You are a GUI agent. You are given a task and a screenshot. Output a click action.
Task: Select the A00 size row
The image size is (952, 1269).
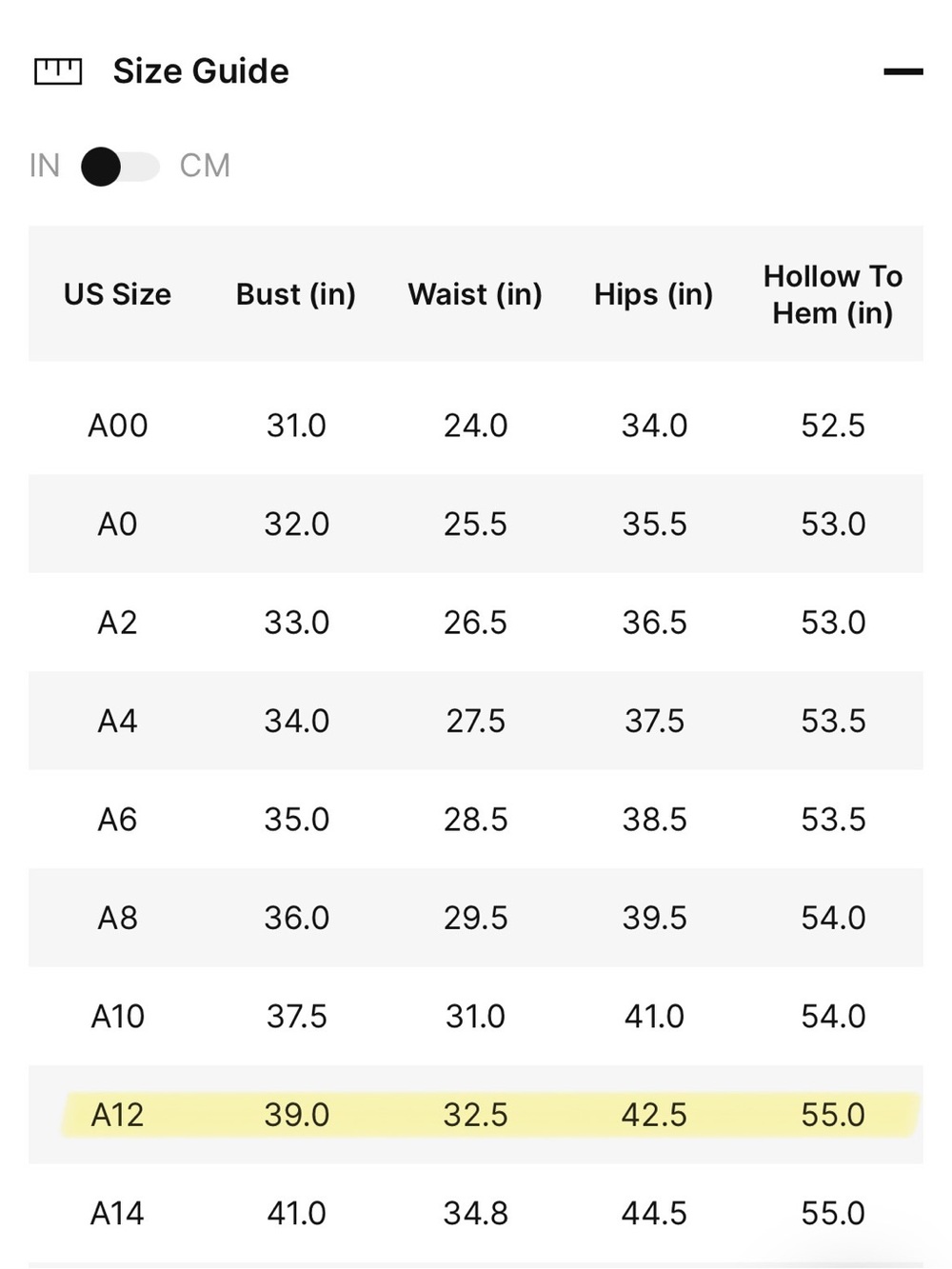click(x=476, y=426)
